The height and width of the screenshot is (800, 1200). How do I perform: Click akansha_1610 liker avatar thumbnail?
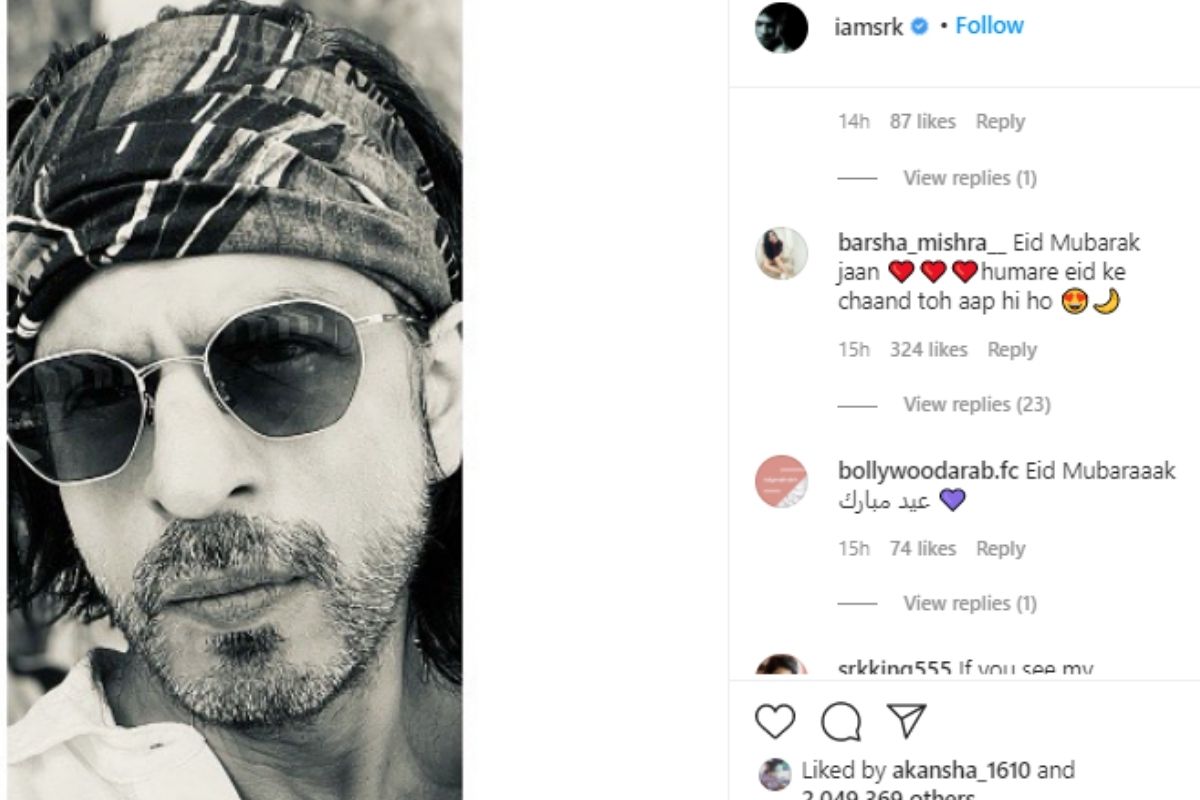click(775, 773)
